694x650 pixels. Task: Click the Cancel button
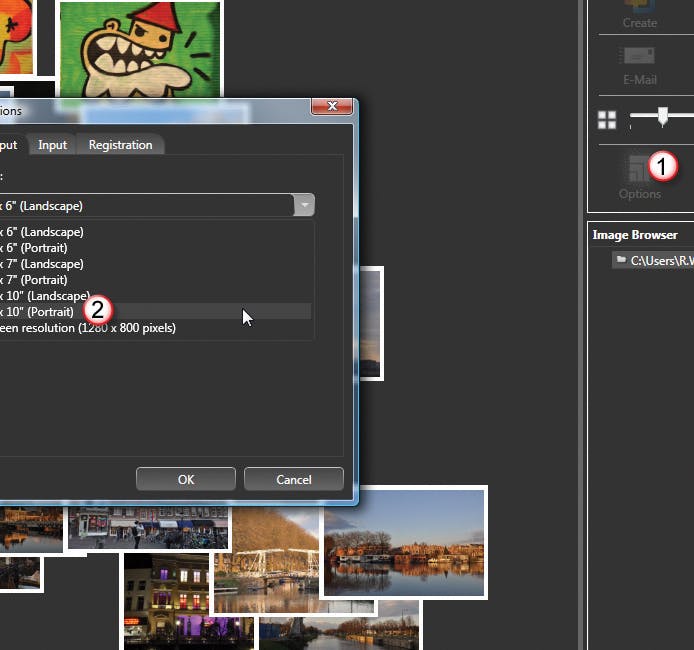294,479
